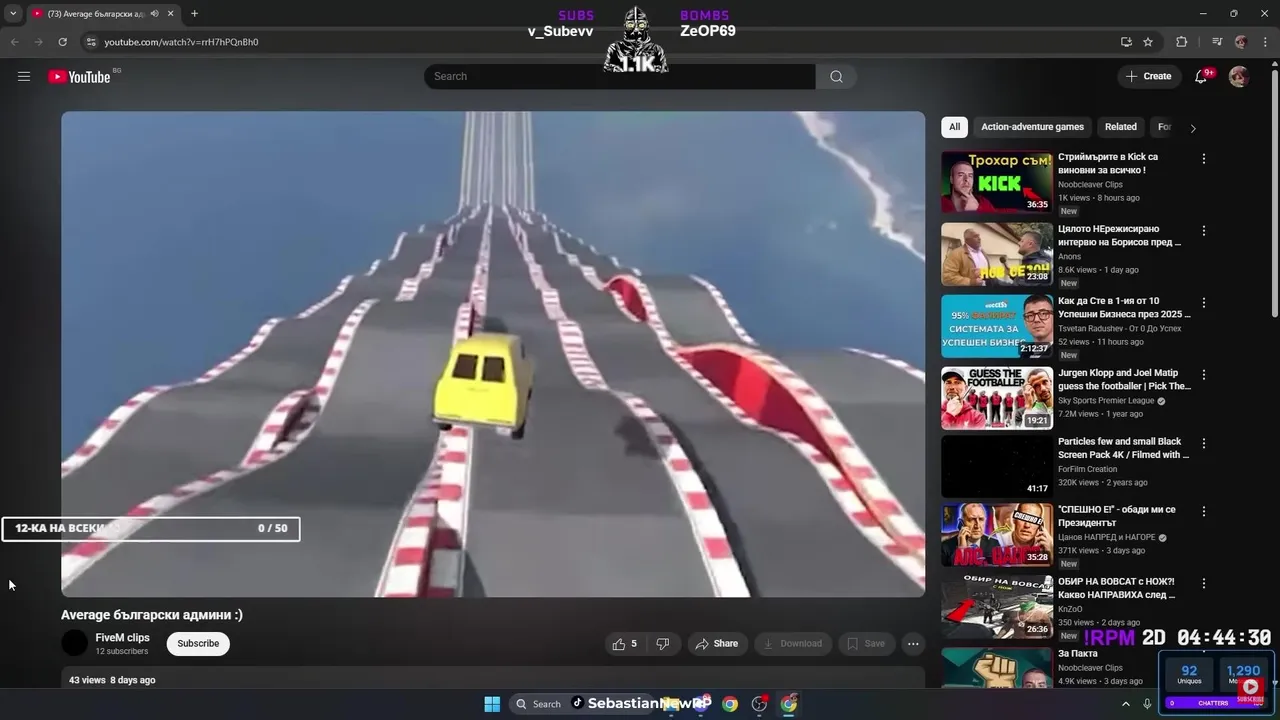Open a new browser tab
This screenshot has height=720, width=1280.
pyautogui.click(x=194, y=13)
